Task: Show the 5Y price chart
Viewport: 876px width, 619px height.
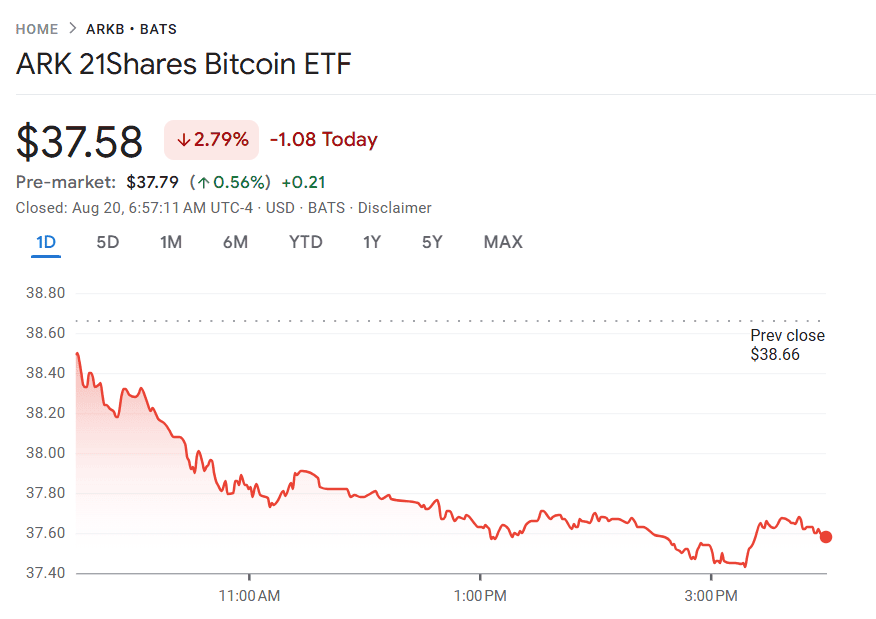Action: click(x=432, y=242)
